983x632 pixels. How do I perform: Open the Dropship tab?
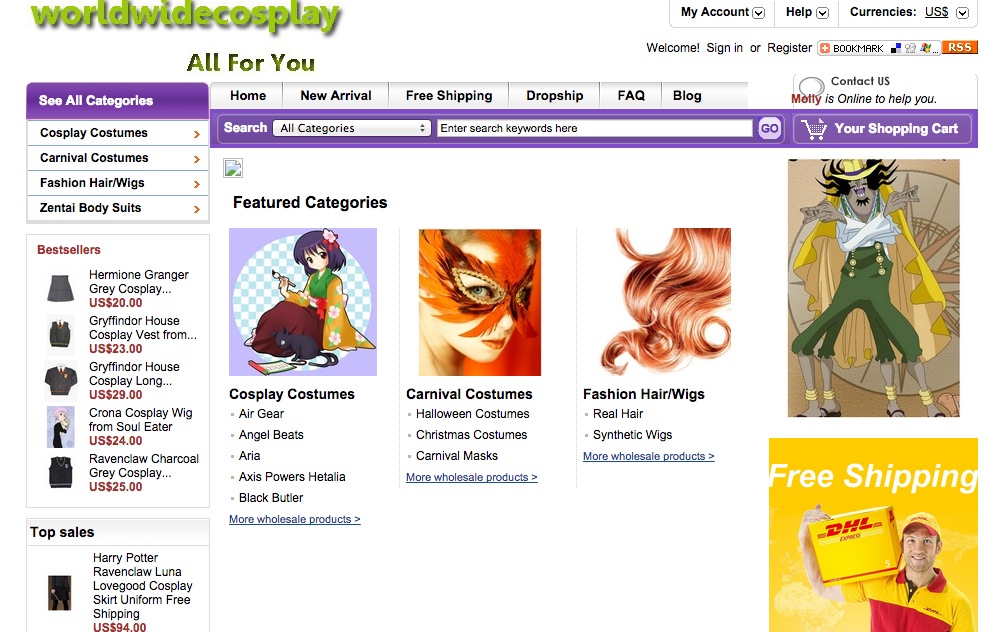554,96
